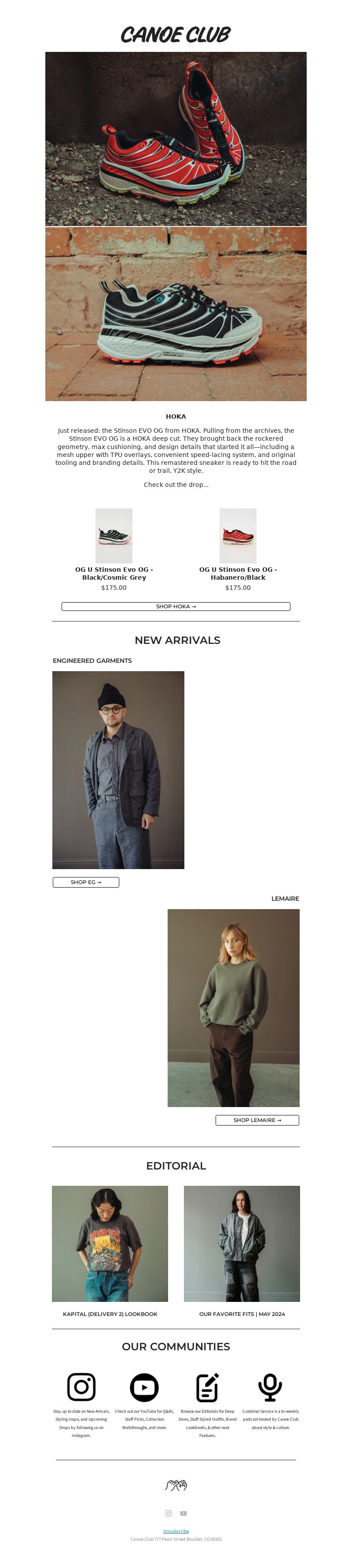Open the small grey Instagram footer icon
Image resolution: width=352 pixels, height=1568 pixels.
(x=169, y=1513)
